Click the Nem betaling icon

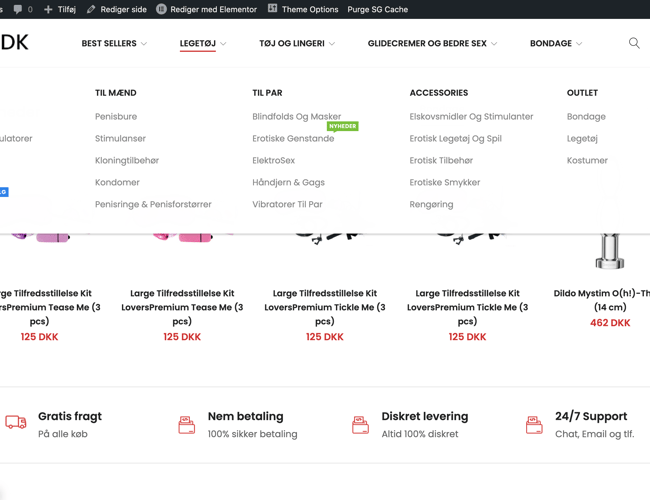pos(187,425)
